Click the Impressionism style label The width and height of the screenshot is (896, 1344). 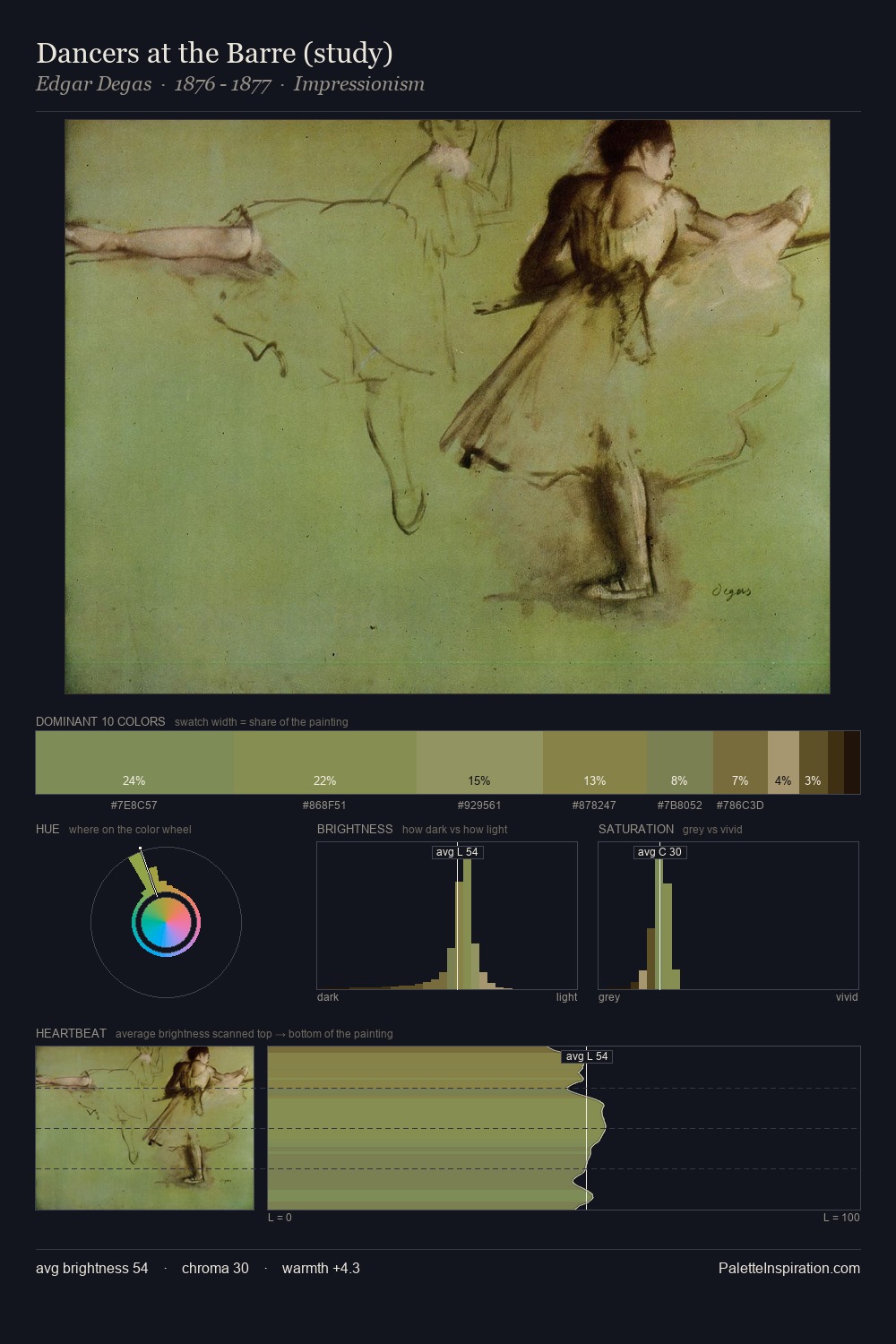click(358, 84)
